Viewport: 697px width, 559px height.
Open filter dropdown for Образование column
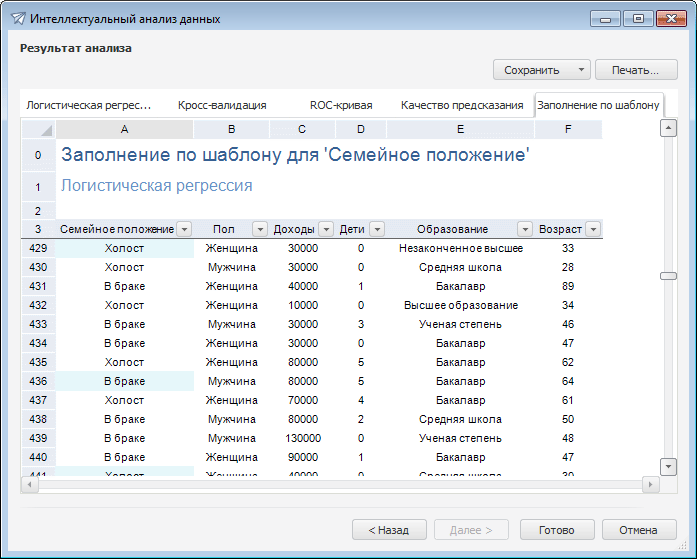(x=525, y=229)
